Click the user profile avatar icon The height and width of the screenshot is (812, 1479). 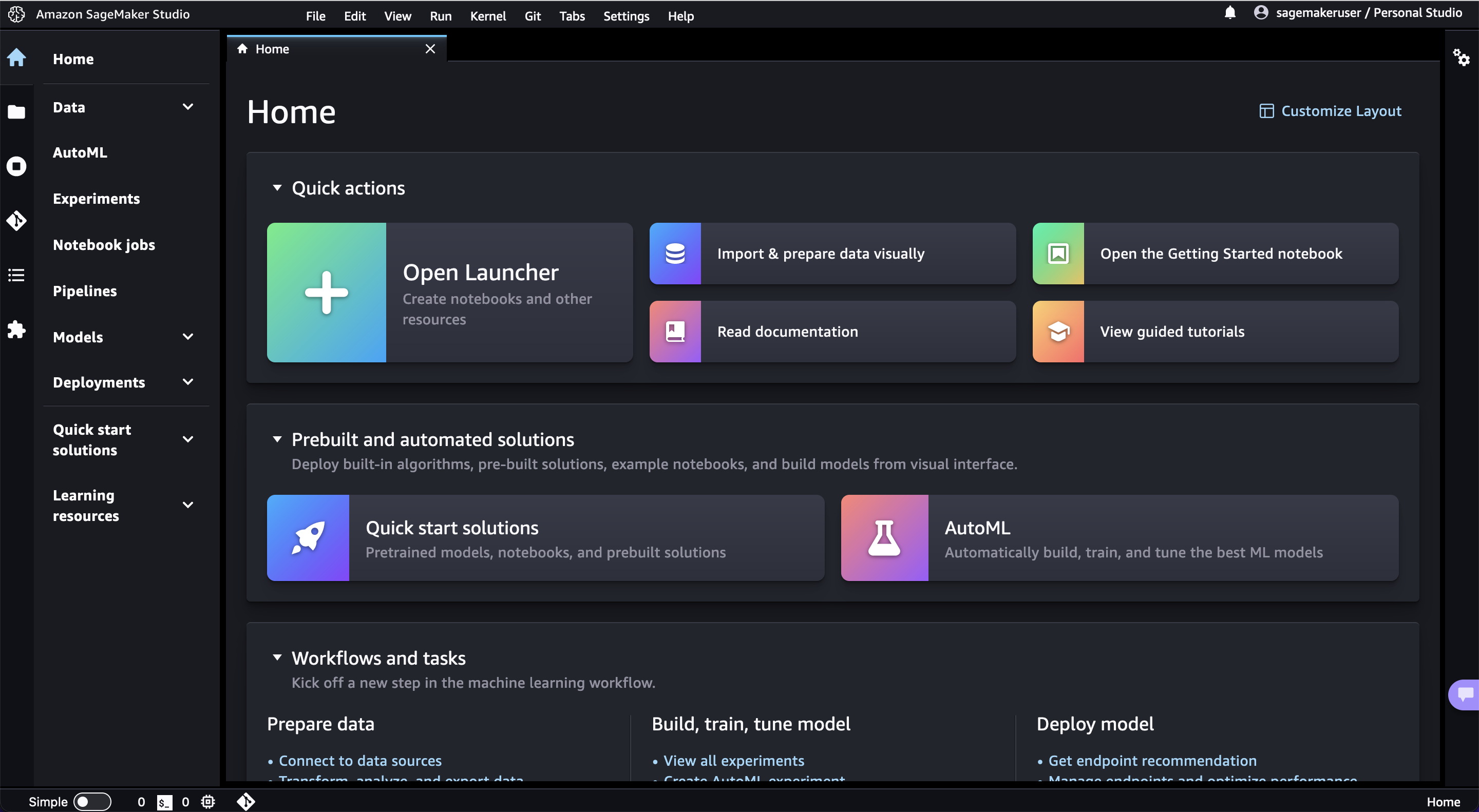[1261, 13]
